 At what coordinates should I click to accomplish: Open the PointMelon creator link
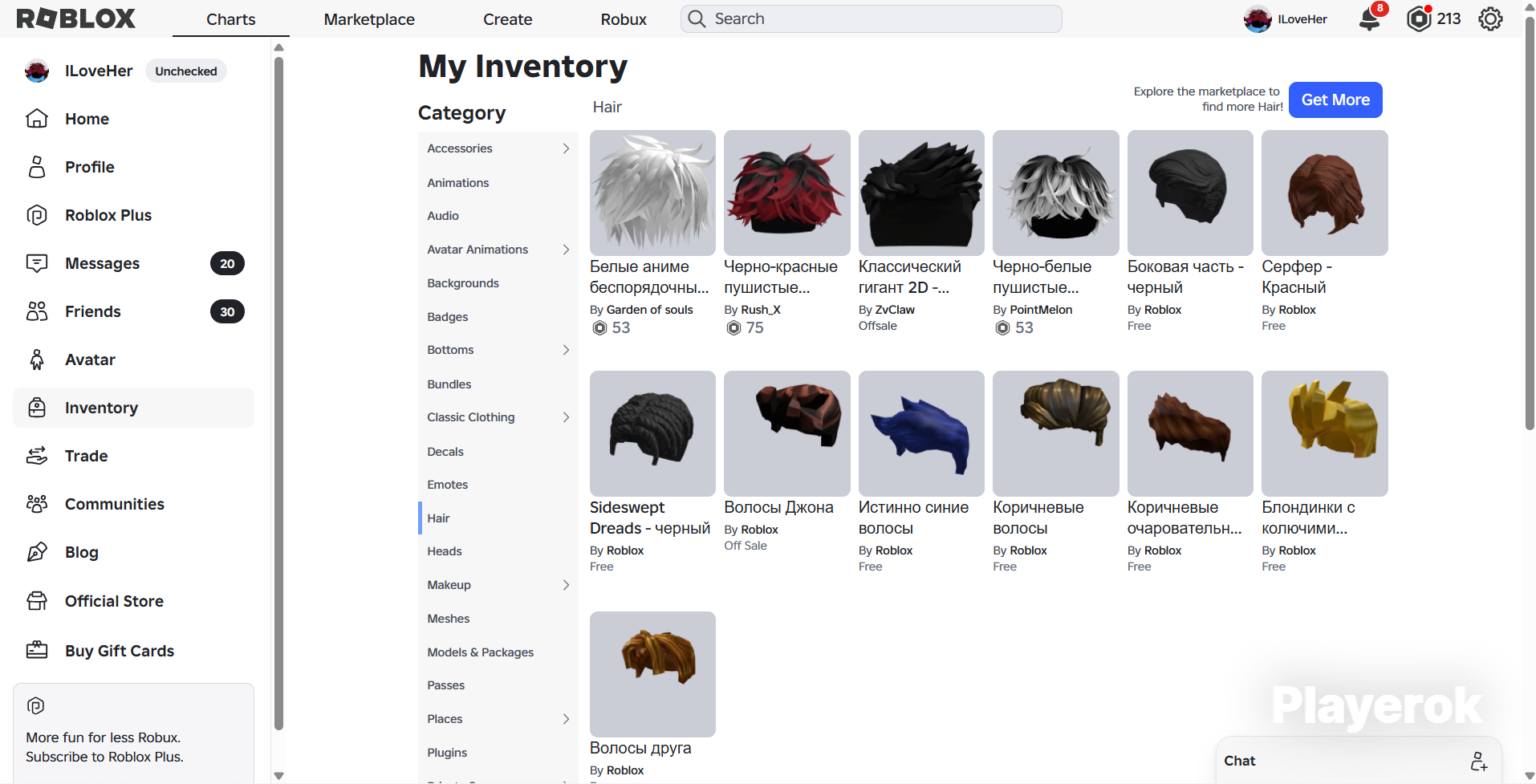click(x=1041, y=310)
